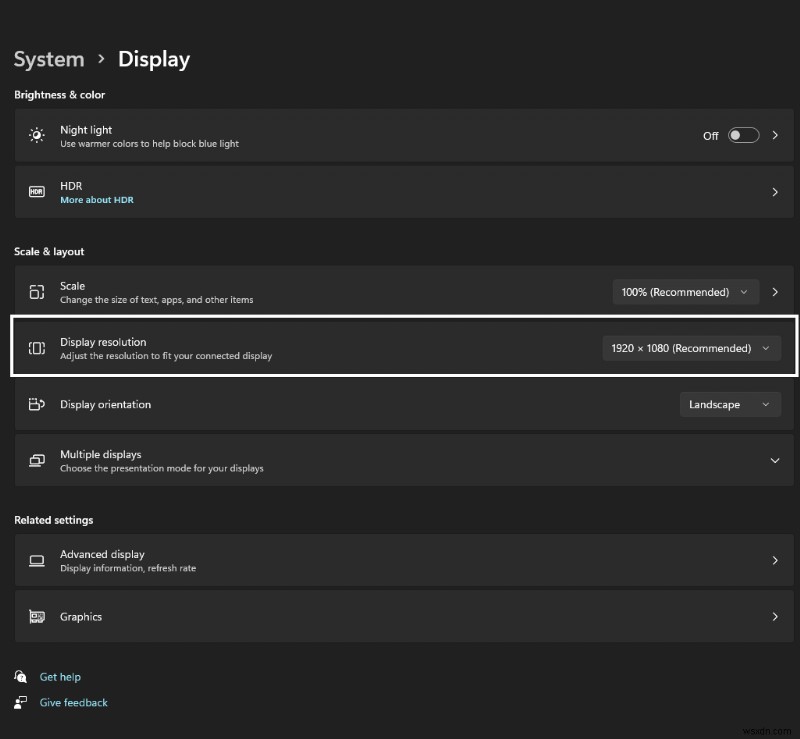
Task: Open the Display resolution dropdown
Action: click(x=692, y=348)
